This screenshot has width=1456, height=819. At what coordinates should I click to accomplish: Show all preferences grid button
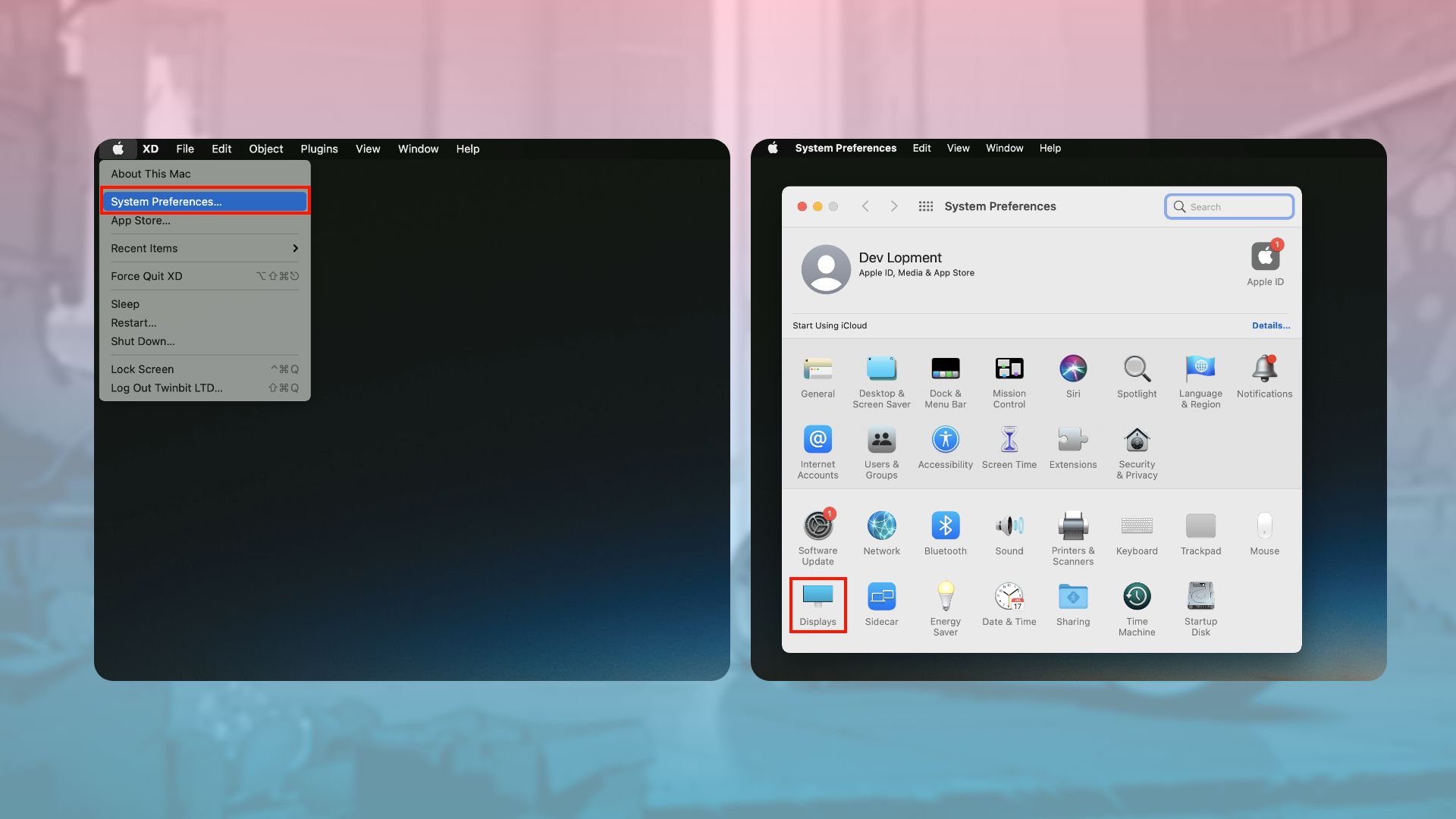[x=925, y=206]
